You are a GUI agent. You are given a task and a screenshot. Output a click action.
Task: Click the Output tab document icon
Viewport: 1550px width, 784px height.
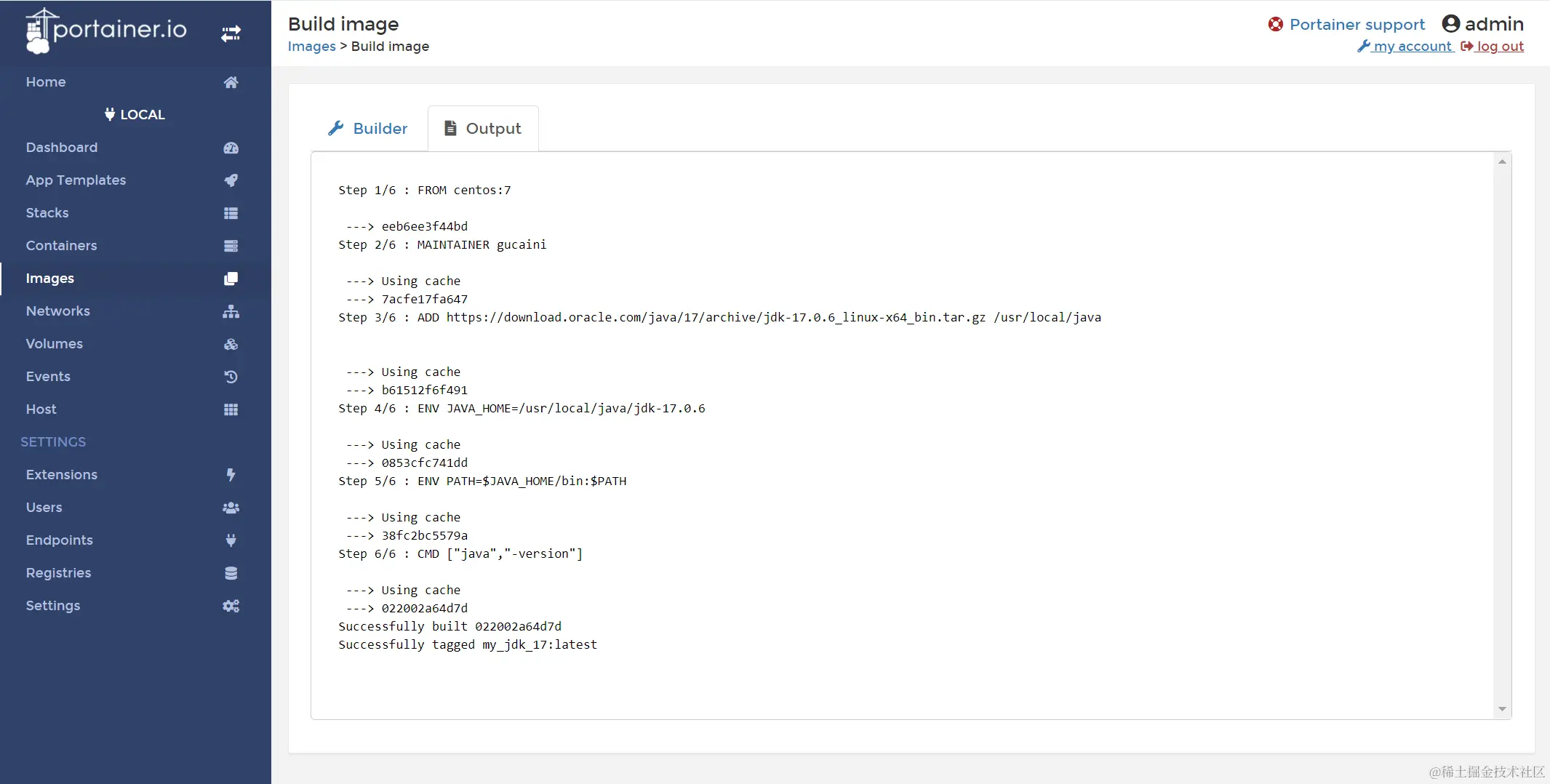[x=450, y=128]
